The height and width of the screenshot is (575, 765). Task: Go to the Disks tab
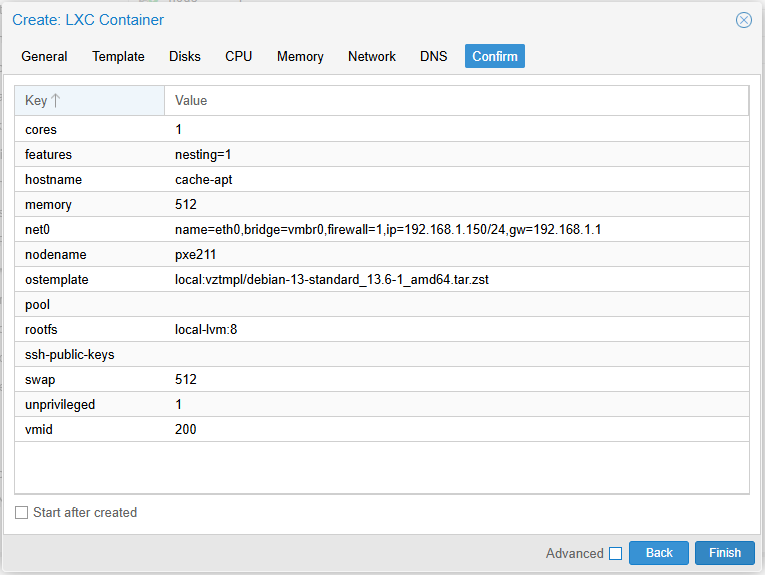click(185, 56)
